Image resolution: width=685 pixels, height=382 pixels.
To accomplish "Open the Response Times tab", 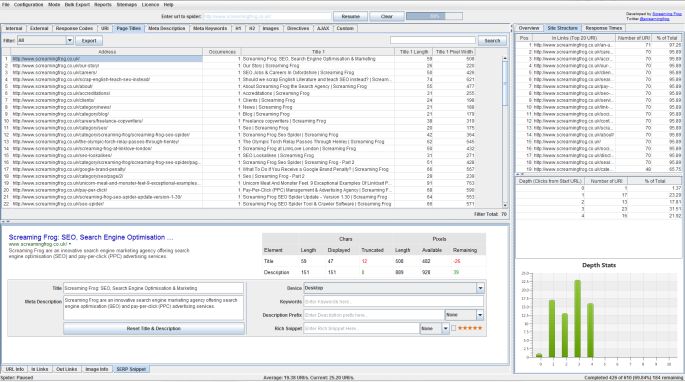I will (604, 28).
